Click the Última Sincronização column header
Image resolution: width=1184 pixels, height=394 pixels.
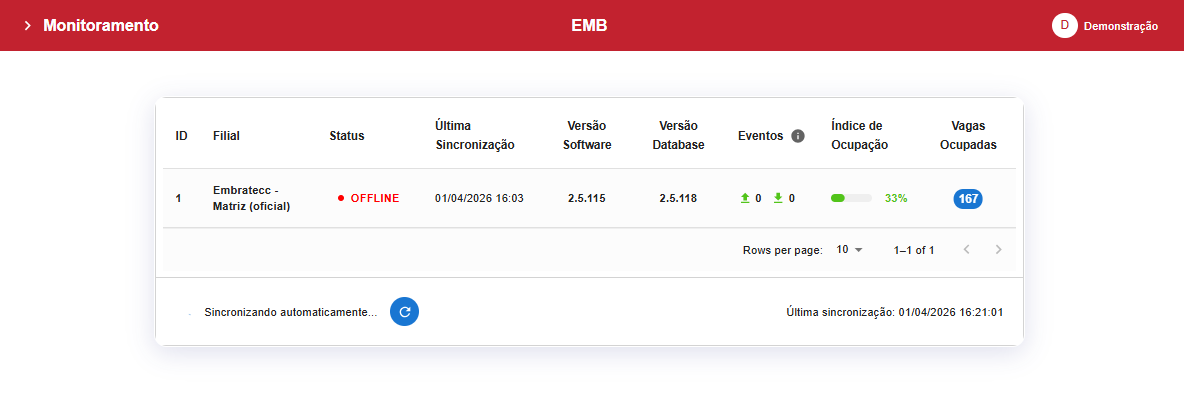tap(475, 135)
